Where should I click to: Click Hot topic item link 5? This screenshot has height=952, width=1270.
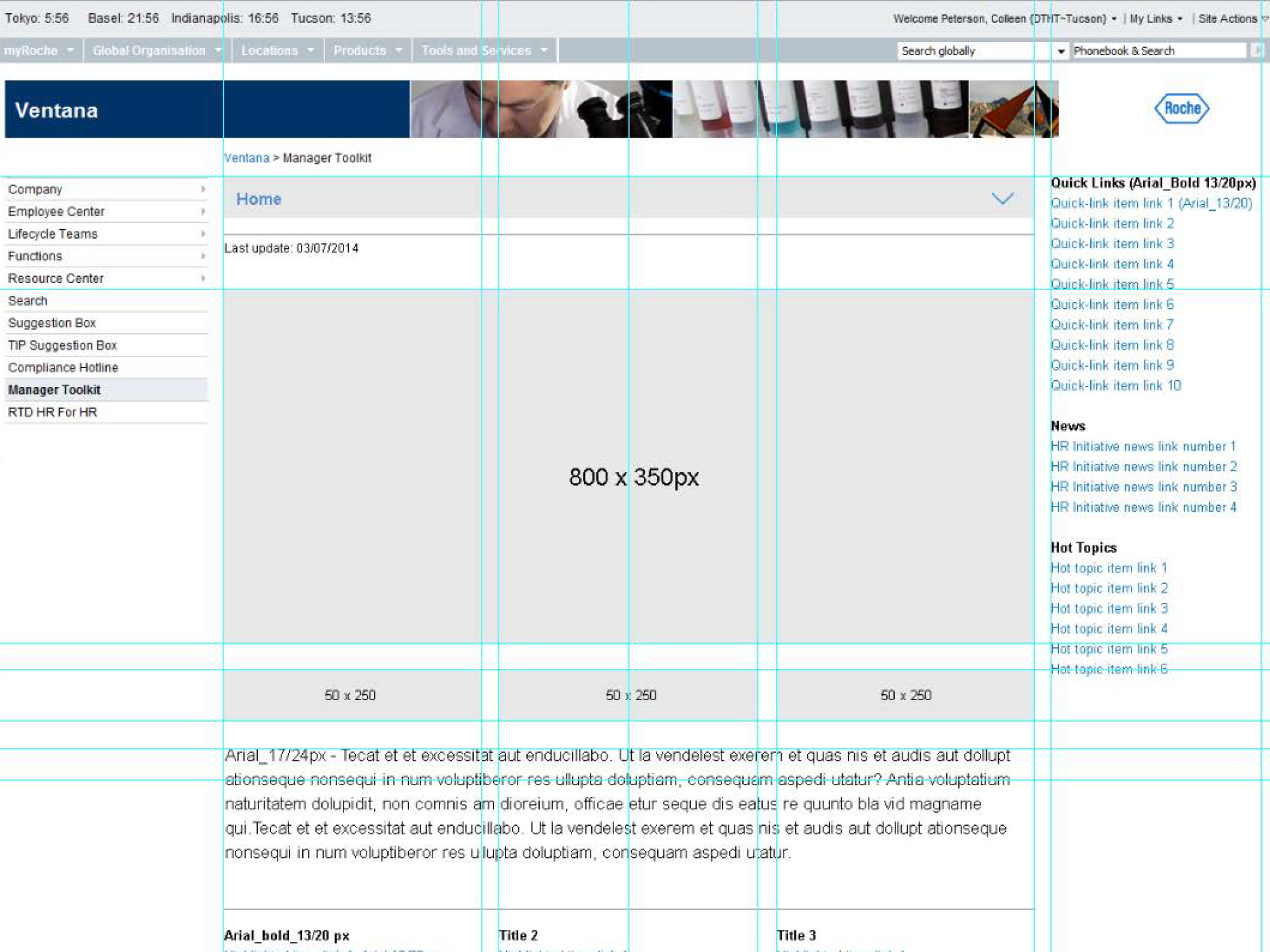[1109, 649]
